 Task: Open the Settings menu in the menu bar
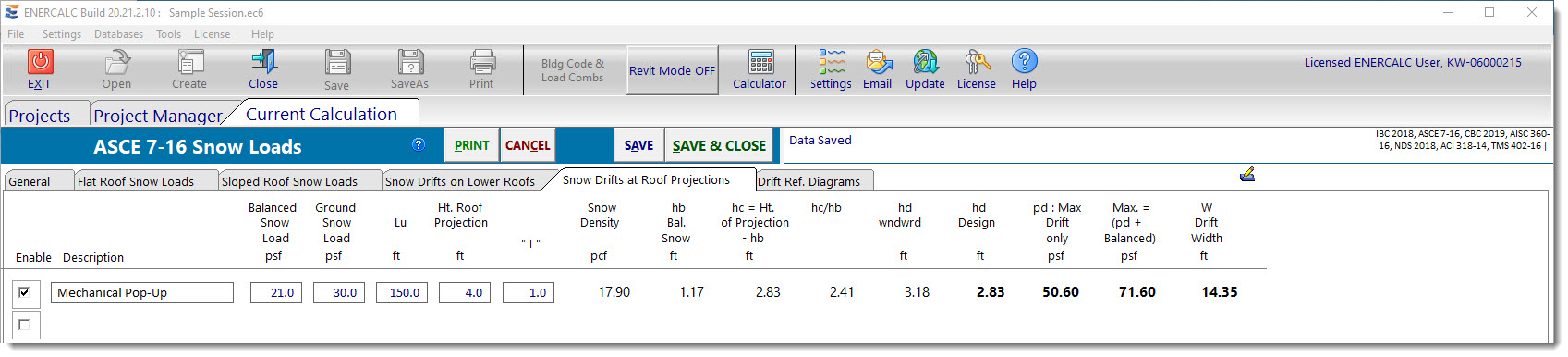coord(62,34)
